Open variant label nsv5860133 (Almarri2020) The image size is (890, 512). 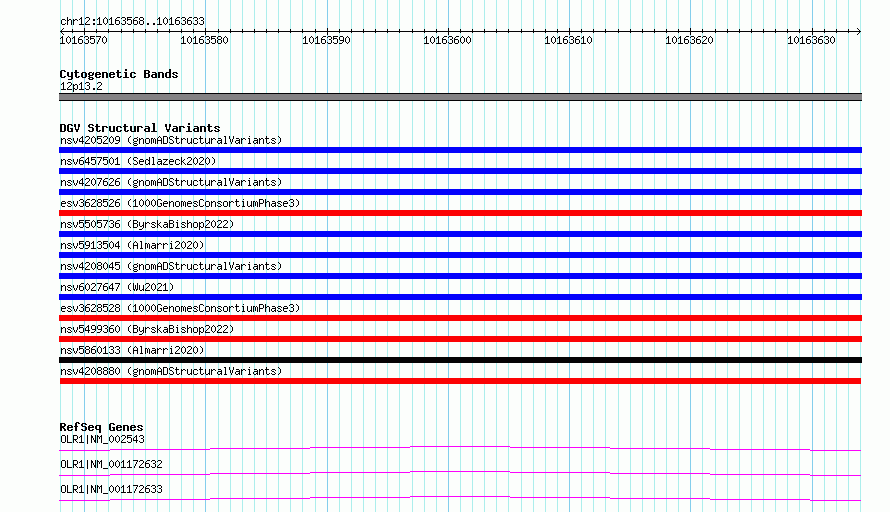pos(132,350)
